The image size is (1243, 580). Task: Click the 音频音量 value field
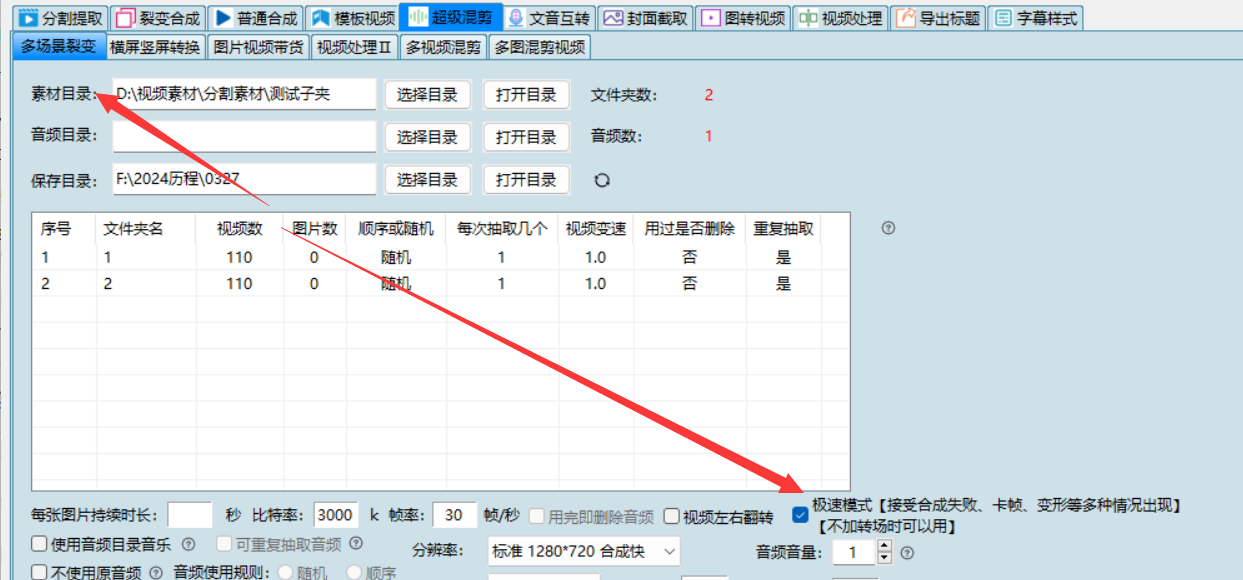pyautogui.click(x=855, y=552)
